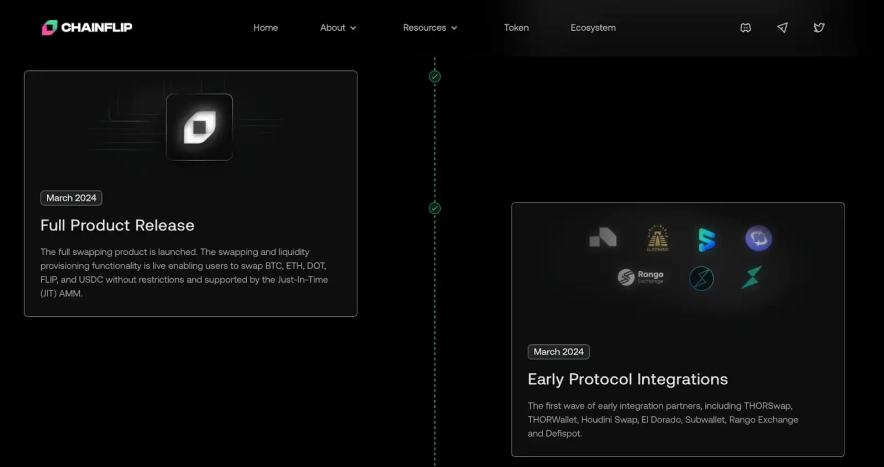Click the El Dorado pyramid logo
The image size is (884, 467).
(x=657, y=238)
